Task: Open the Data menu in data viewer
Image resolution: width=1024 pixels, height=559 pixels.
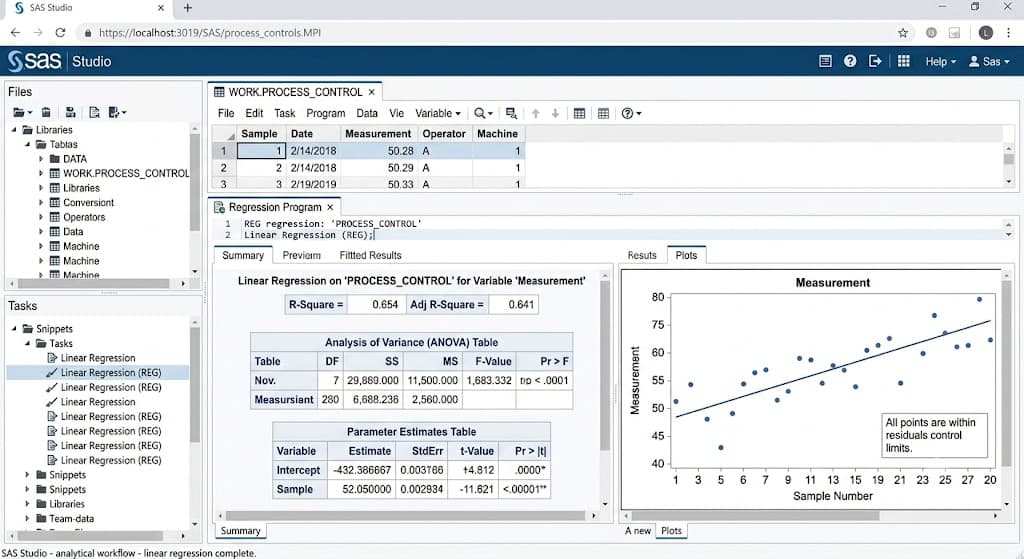Action: (x=366, y=113)
